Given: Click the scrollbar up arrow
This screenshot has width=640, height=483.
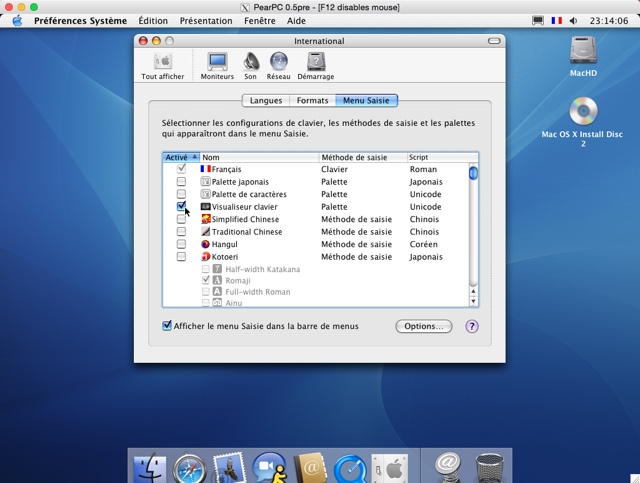Looking at the screenshot, I should click(x=473, y=291).
